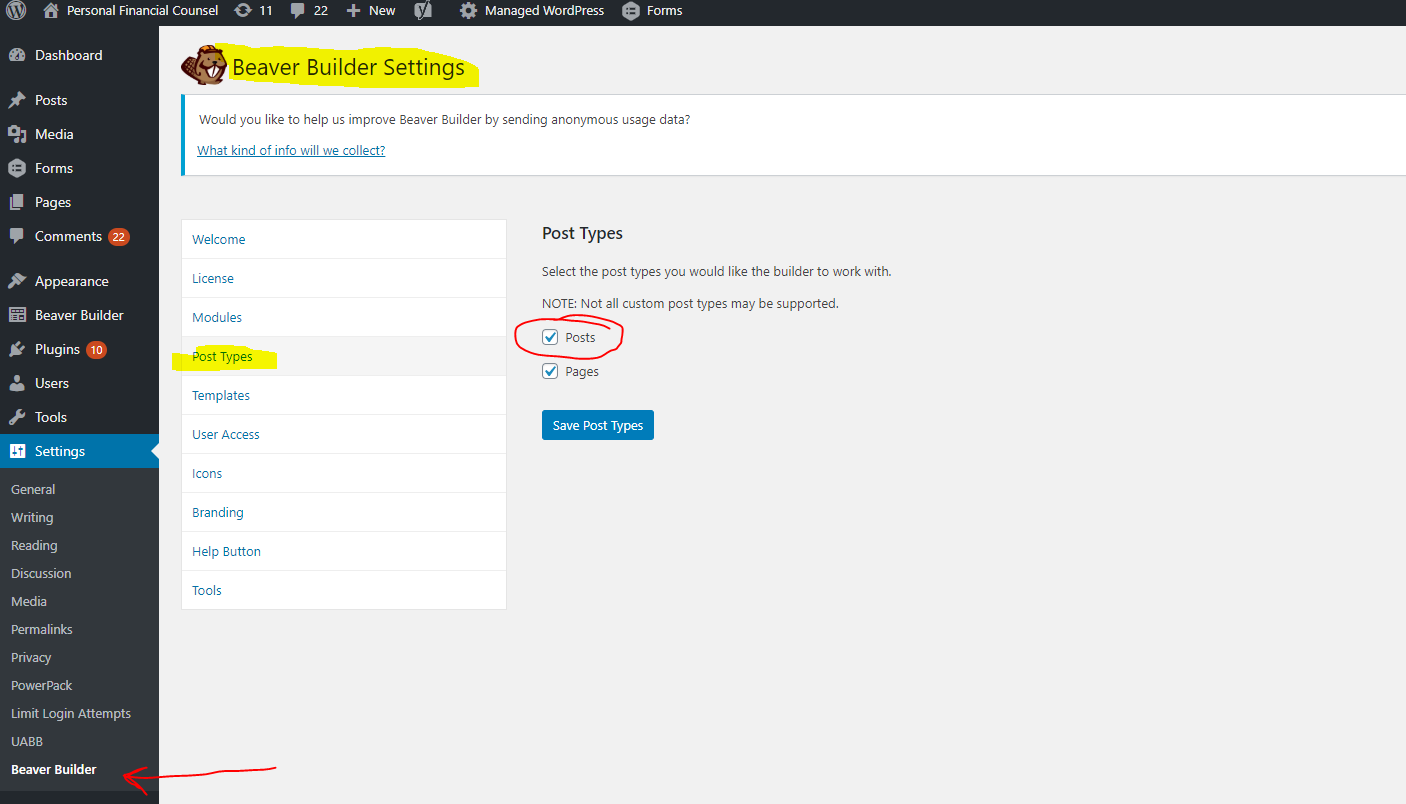The image size is (1406, 804).
Task: Click the Dashboard gauge icon in sidebar
Action: coord(17,55)
